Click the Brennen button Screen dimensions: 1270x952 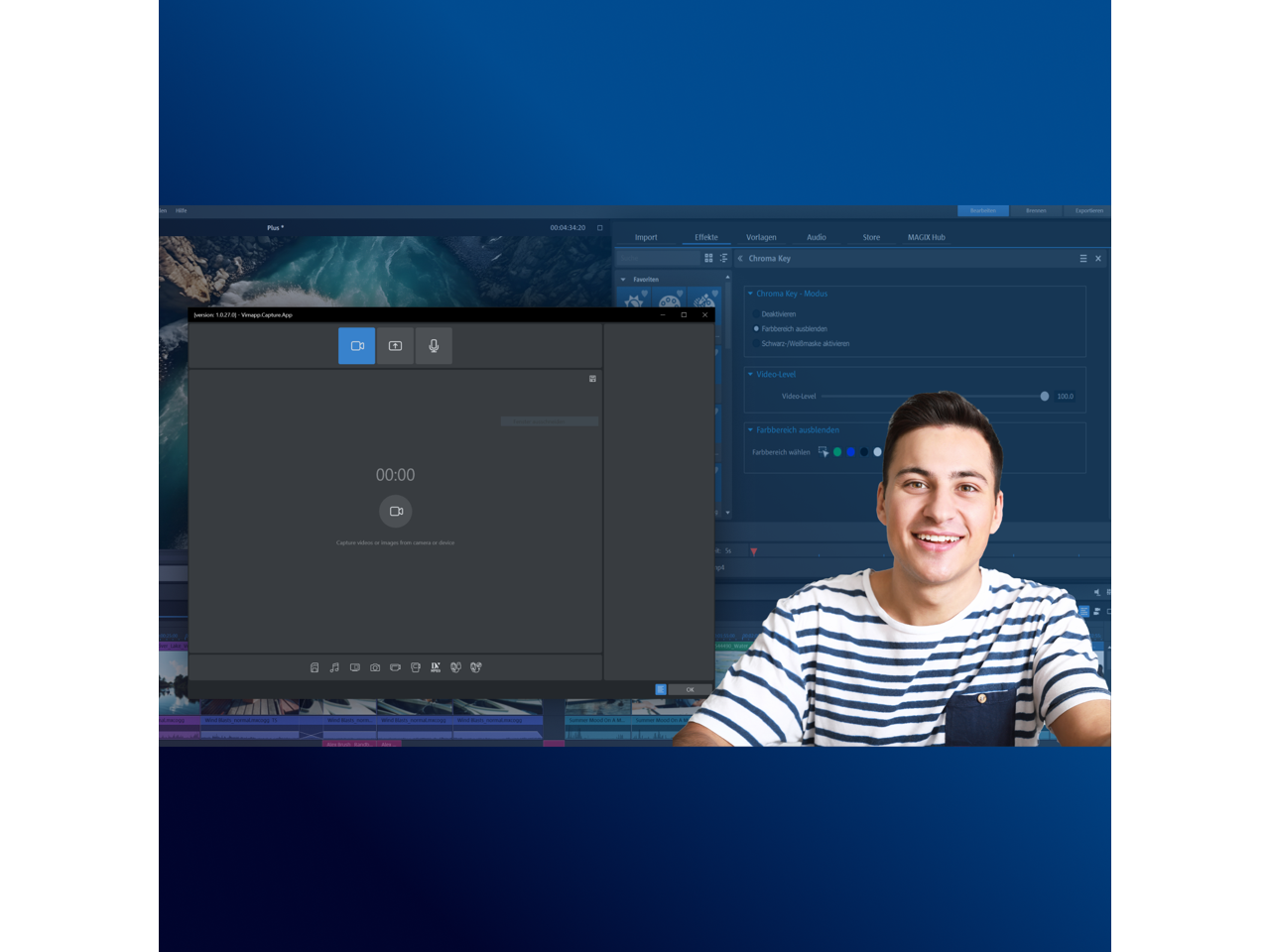click(1036, 210)
